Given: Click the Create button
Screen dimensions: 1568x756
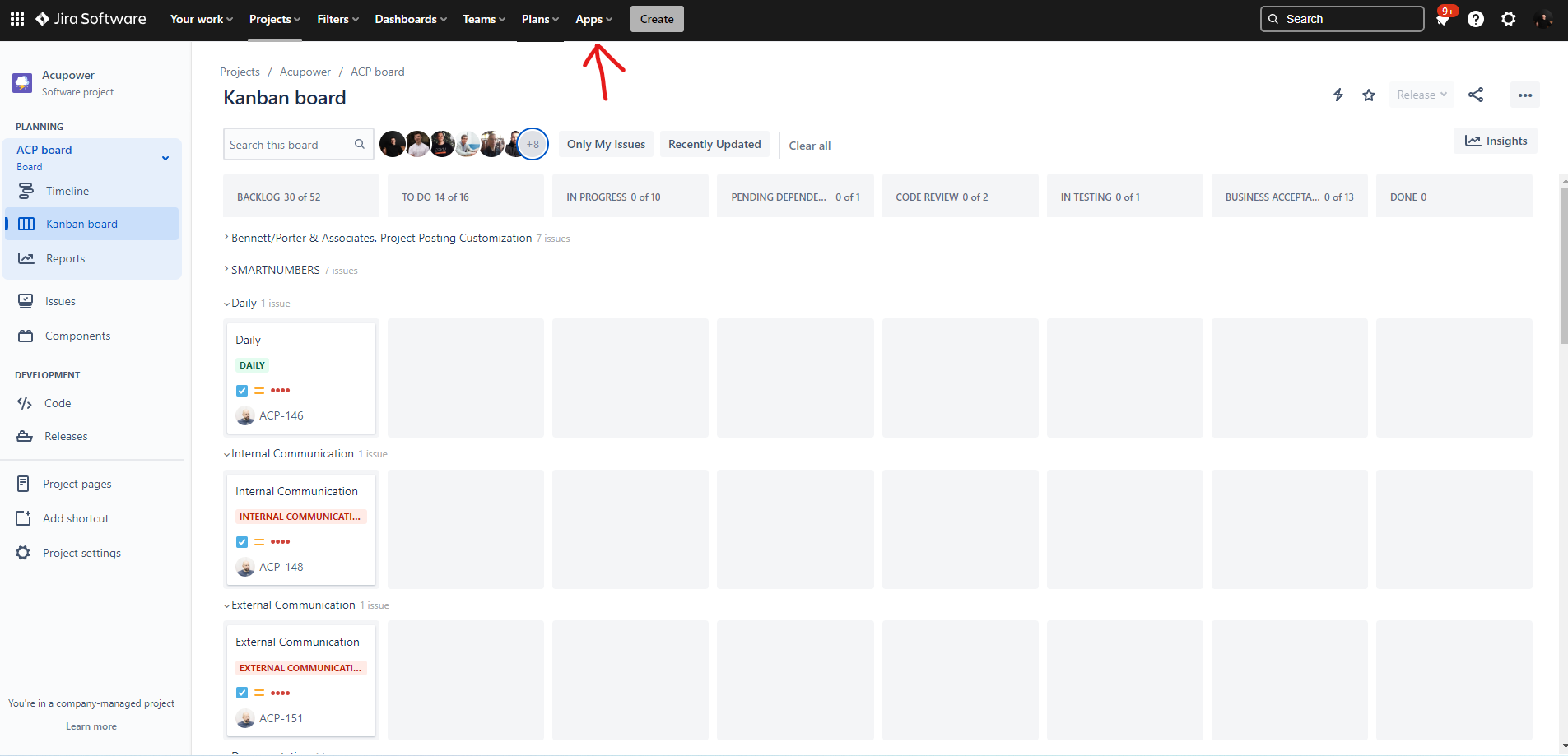Looking at the screenshot, I should pyautogui.click(x=657, y=19).
